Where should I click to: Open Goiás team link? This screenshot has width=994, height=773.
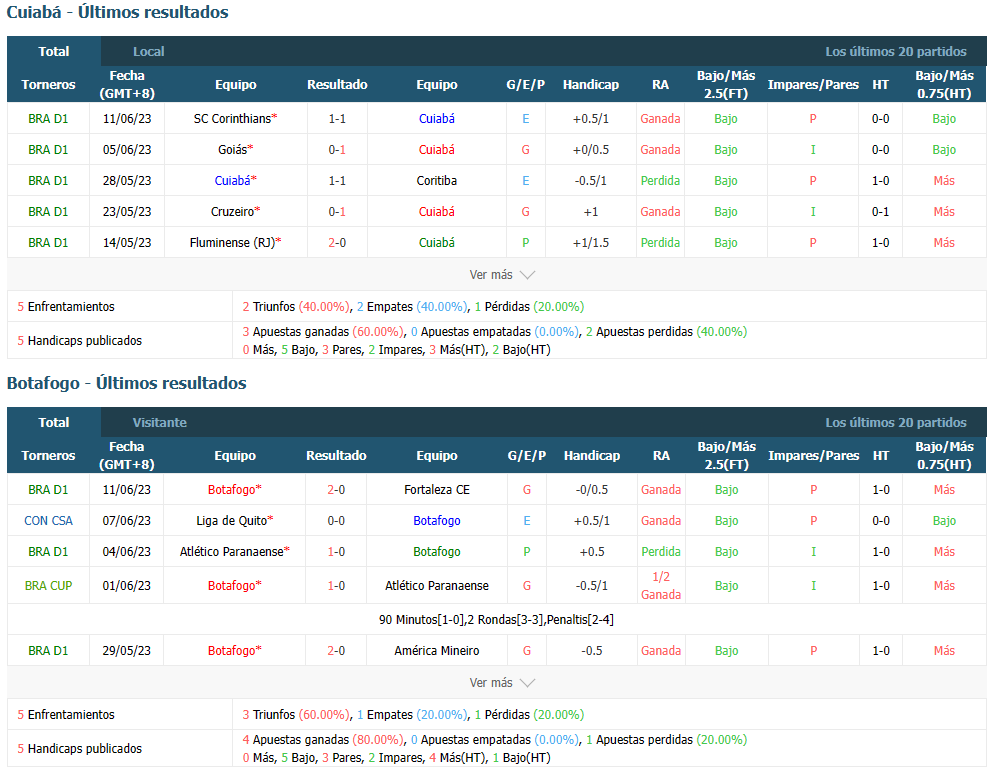(235, 150)
